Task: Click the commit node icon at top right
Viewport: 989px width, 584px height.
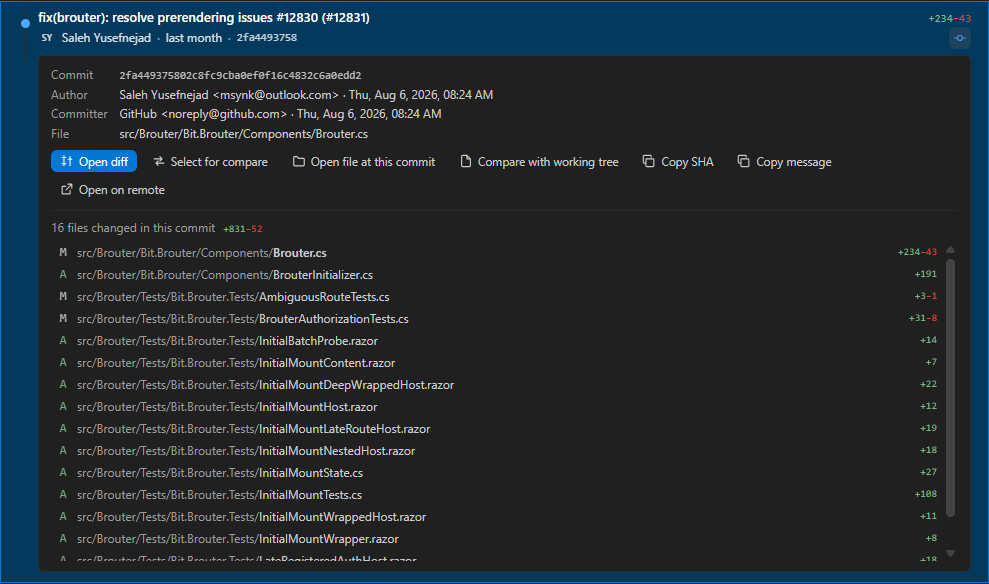Action: (959, 38)
